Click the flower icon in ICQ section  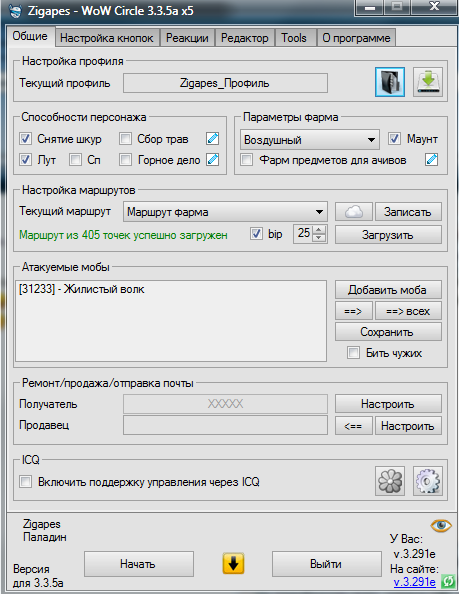click(390, 481)
